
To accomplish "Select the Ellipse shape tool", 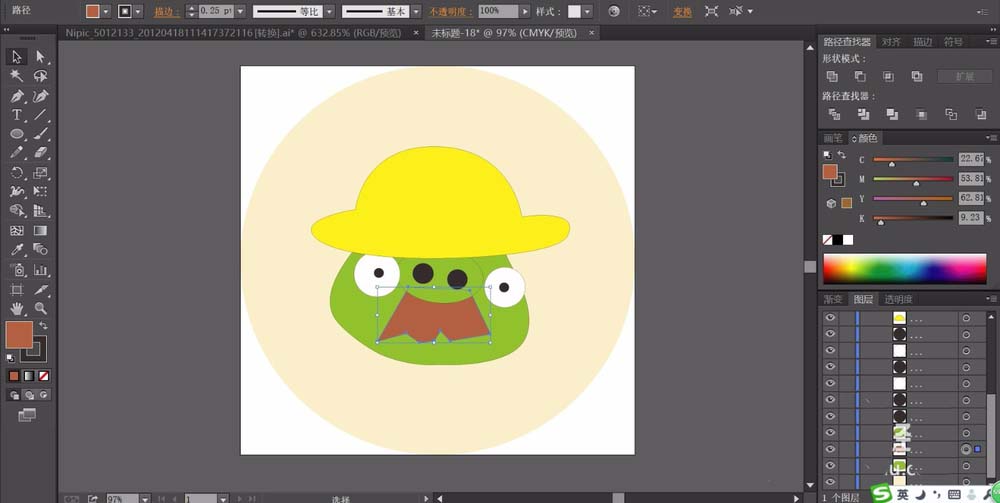I will [17, 134].
